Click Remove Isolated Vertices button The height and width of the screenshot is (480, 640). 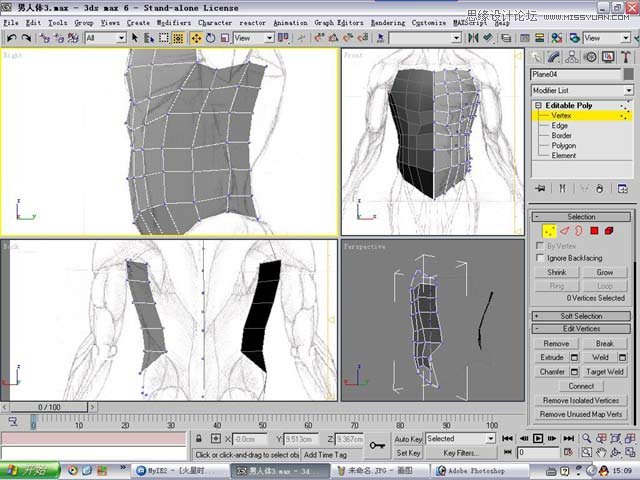click(x=581, y=400)
